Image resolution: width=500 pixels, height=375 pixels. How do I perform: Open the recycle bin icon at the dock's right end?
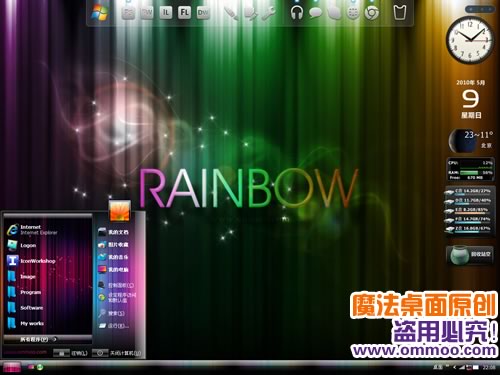[399, 13]
